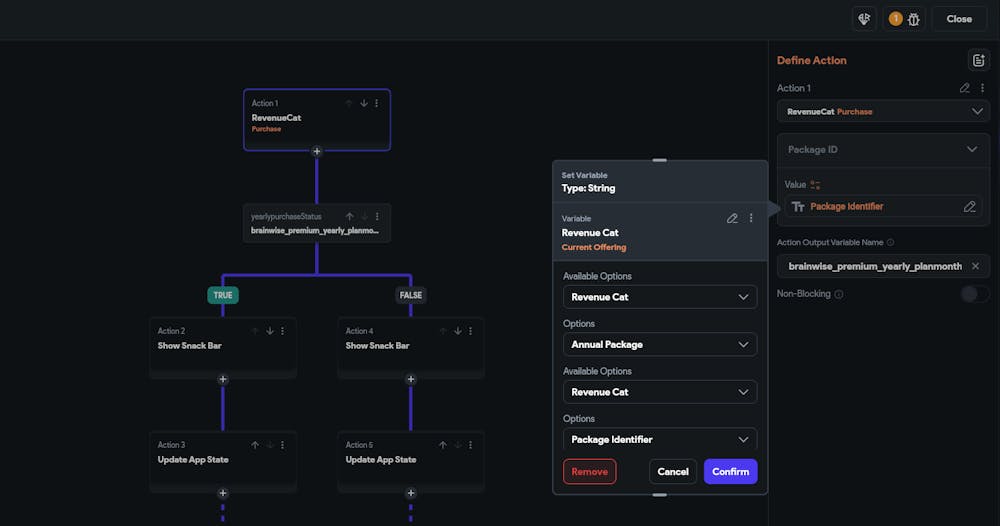Select the Action 5 Update App State node

tap(411, 462)
